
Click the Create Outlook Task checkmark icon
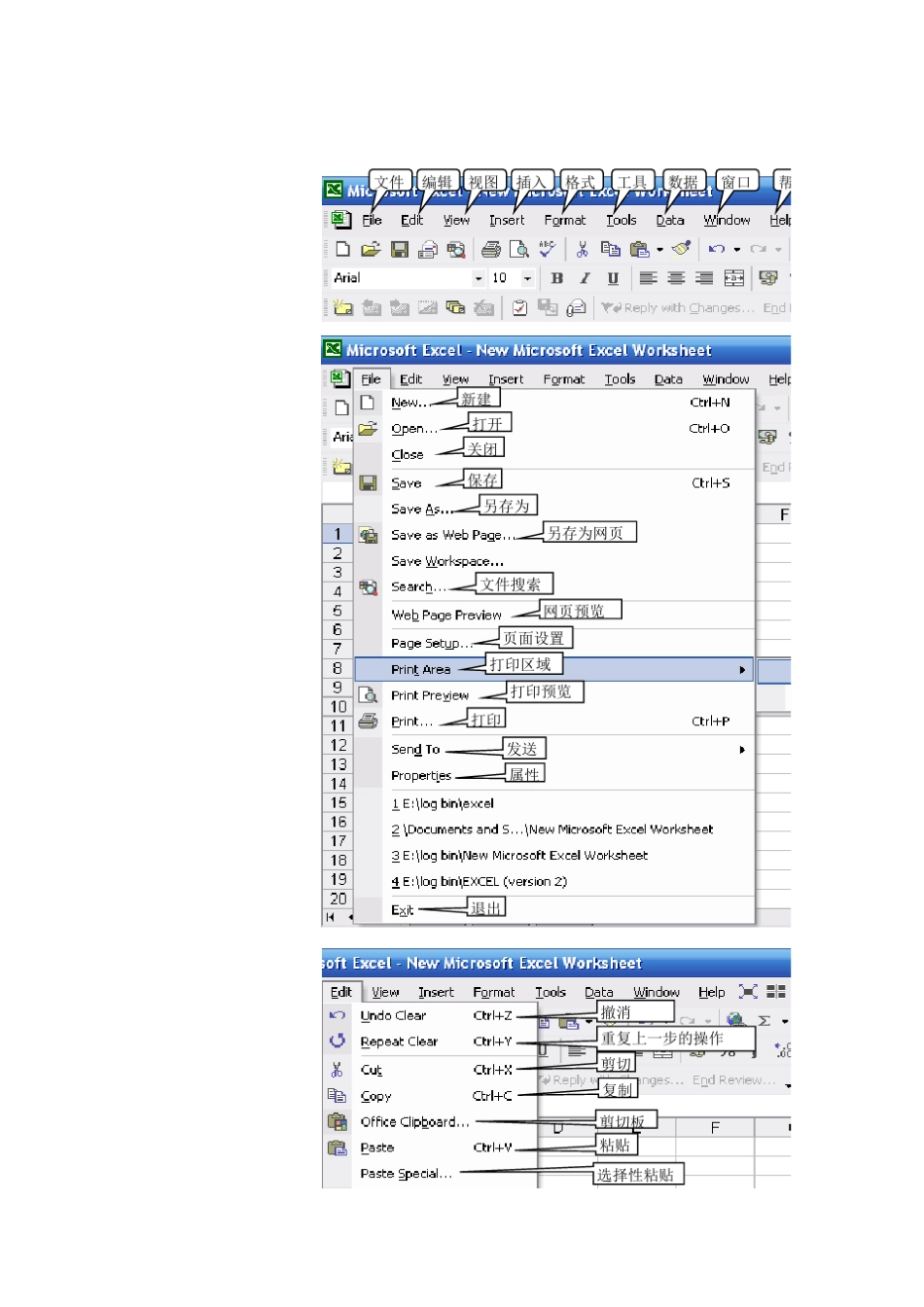tap(519, 307)
